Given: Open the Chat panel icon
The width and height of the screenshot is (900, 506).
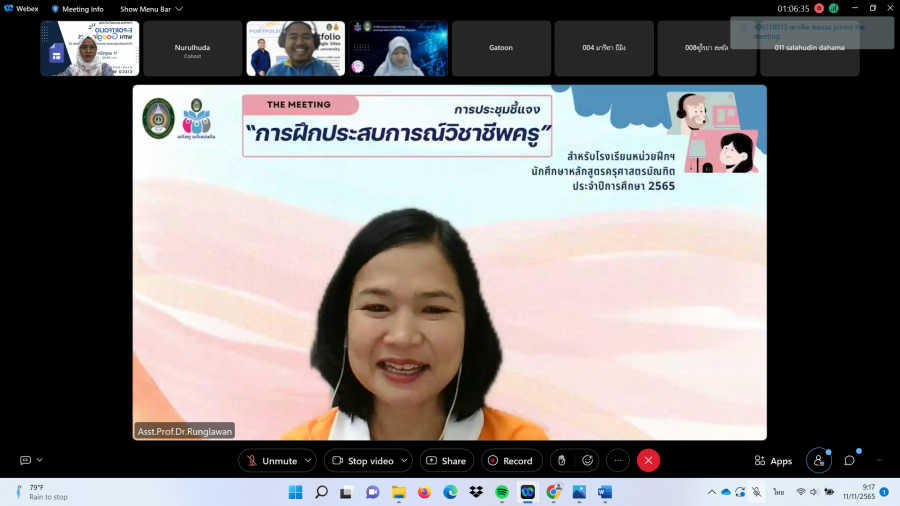Looking at the screenshot, I should (x=849, y=461).
